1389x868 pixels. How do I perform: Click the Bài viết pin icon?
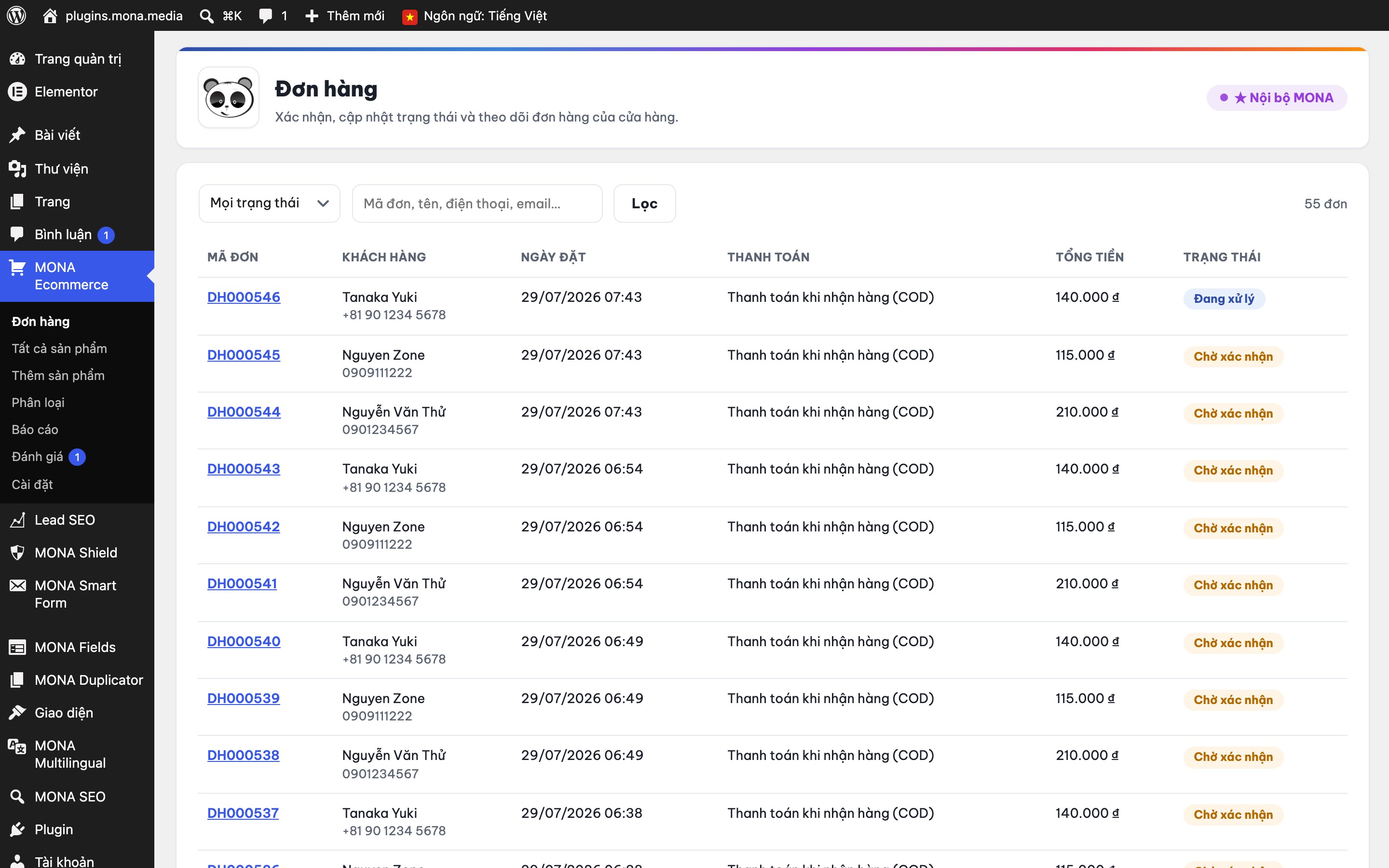click(x=17, y=135)
